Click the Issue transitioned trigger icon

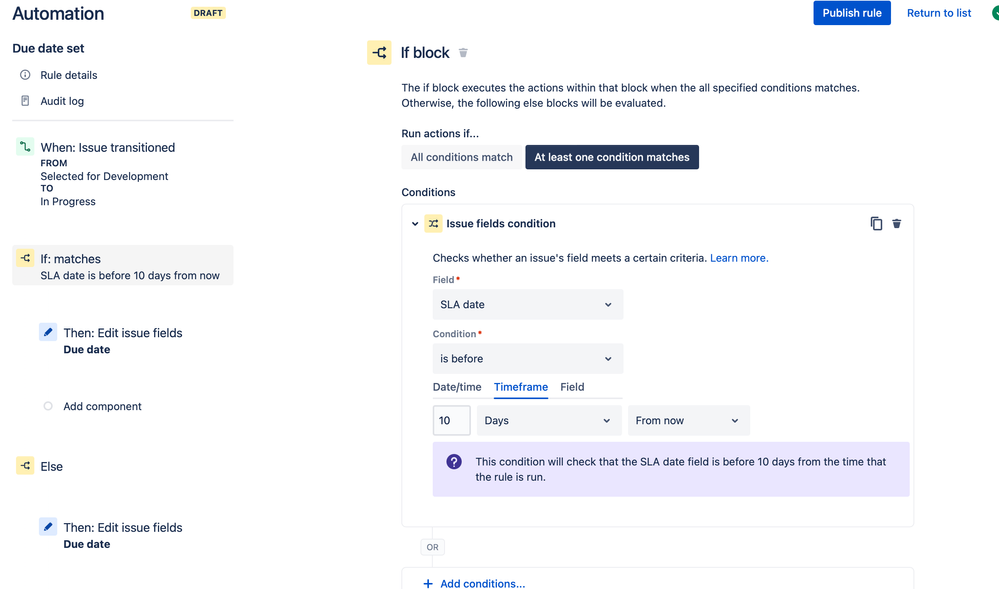(x=25, y=147)
